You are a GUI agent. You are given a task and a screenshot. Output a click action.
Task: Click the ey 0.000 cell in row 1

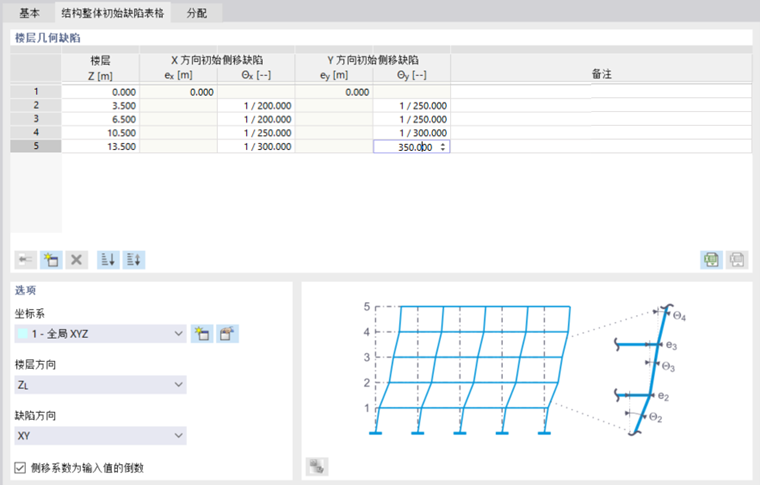(x=334, y=92)
